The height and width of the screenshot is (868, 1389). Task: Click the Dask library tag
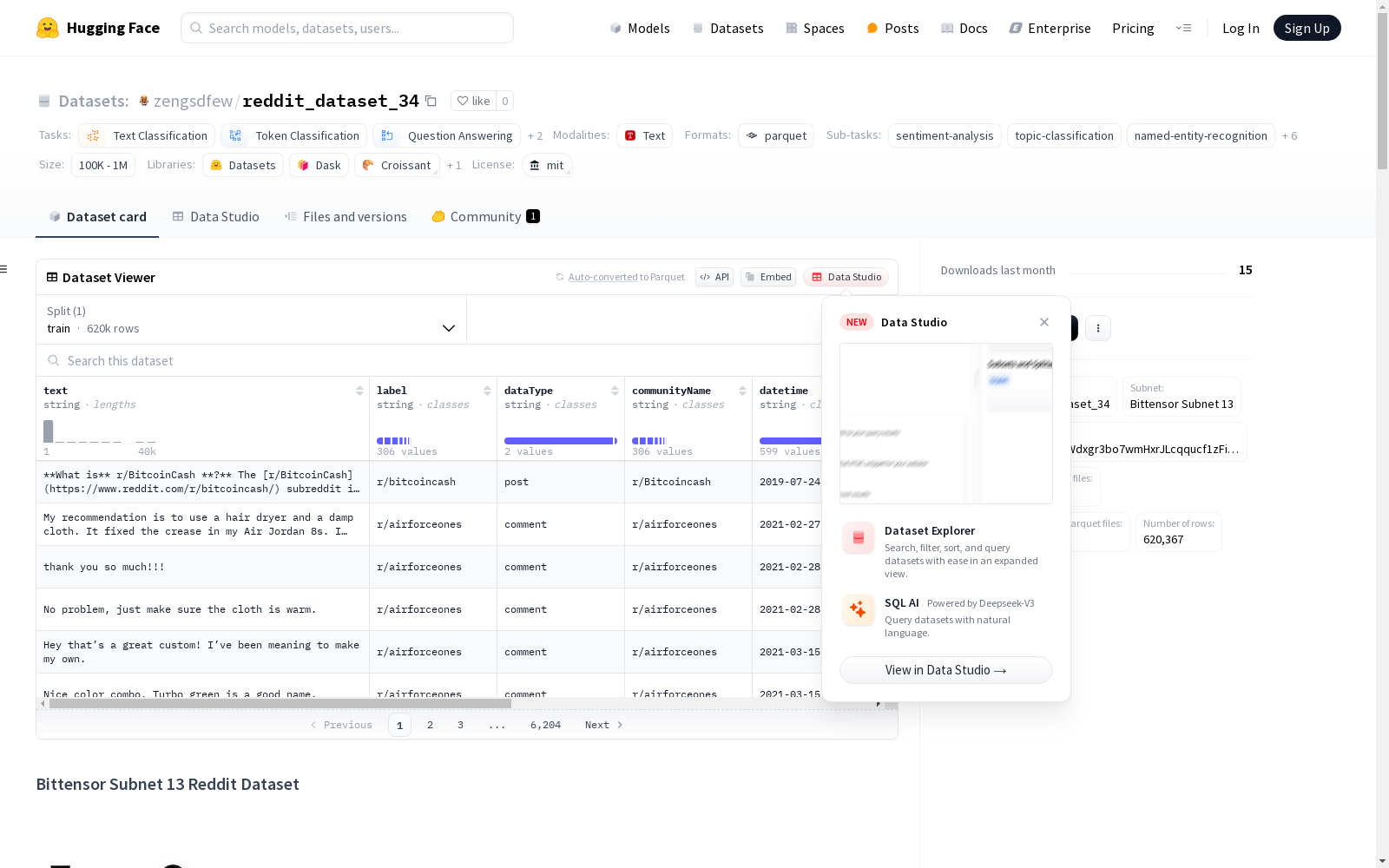319,165
